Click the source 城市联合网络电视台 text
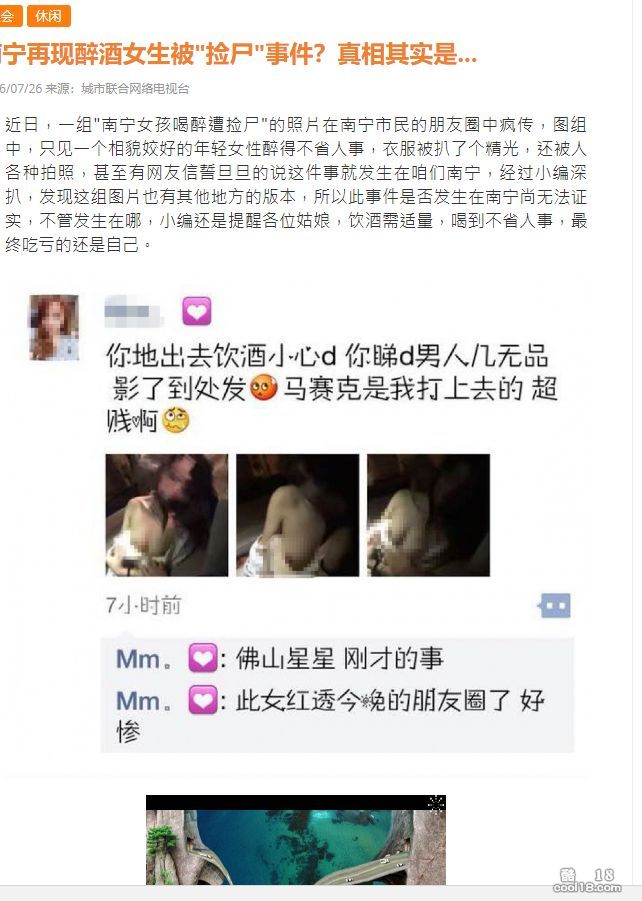The image size is (642, 901). pos(135,88)
